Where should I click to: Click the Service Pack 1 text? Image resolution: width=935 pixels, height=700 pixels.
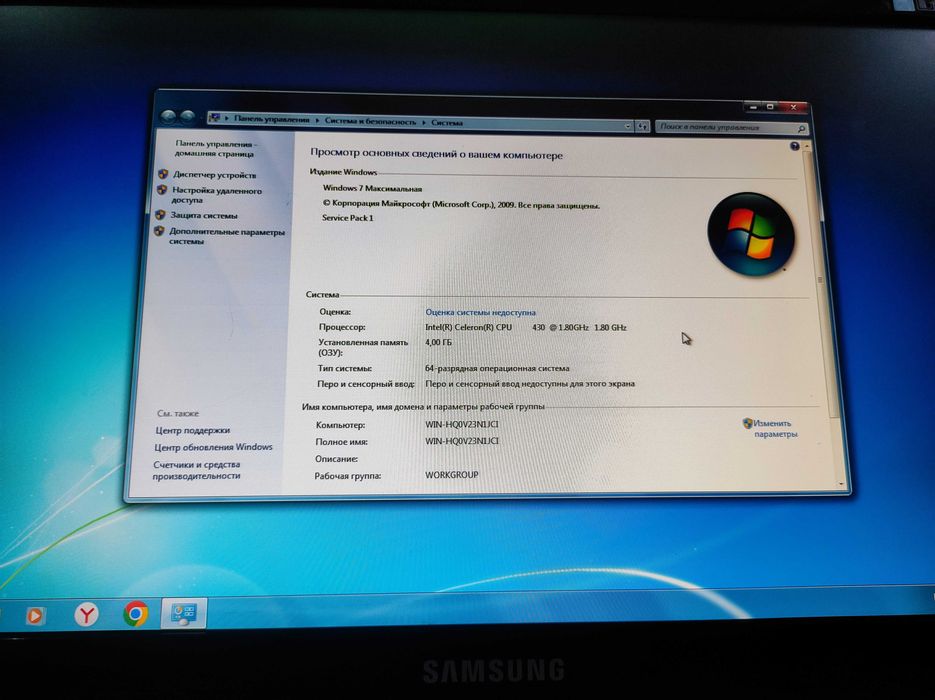[x=348, y=218]
